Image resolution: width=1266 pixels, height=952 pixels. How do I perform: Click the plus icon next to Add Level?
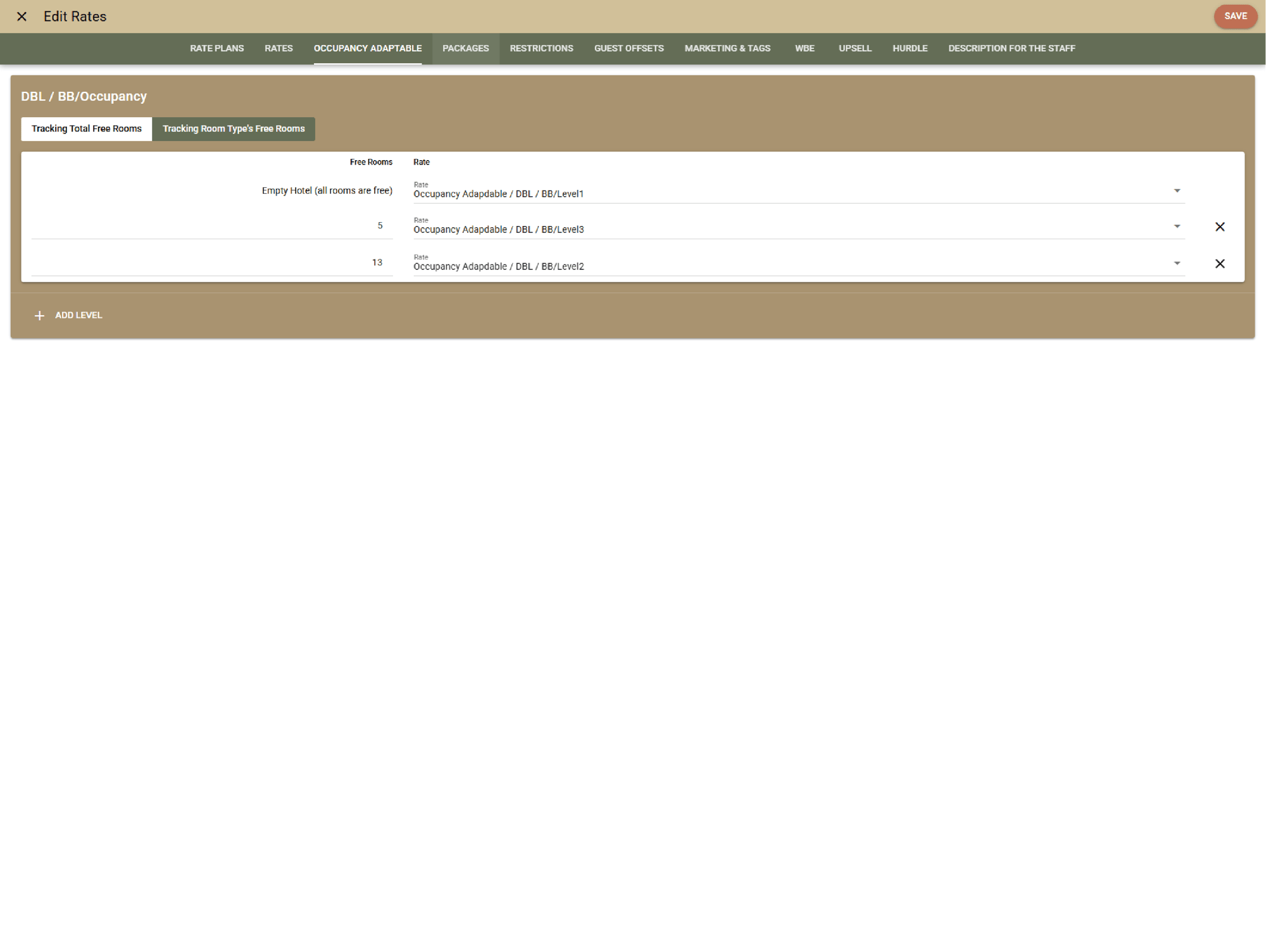pyautogui.click(x=39, y=315)
